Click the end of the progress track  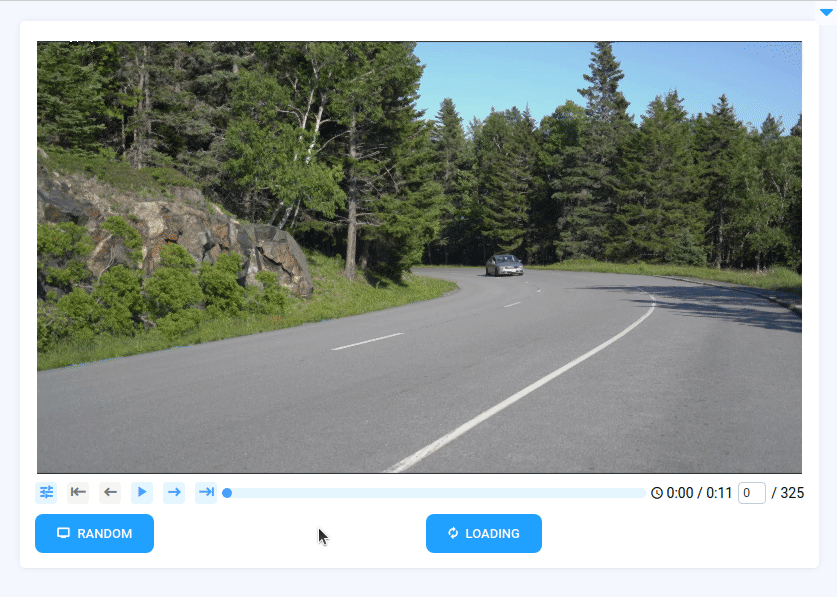pyautogui.click(x=643, y=493)
